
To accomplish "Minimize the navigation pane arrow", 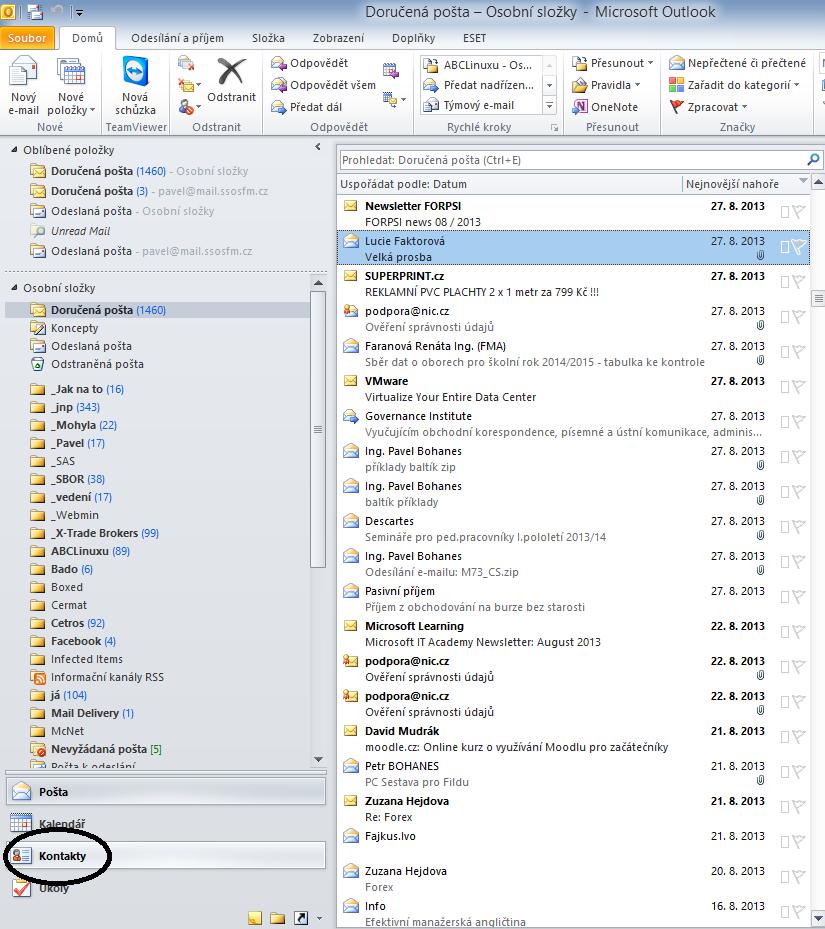I will [x=318, y=147].
